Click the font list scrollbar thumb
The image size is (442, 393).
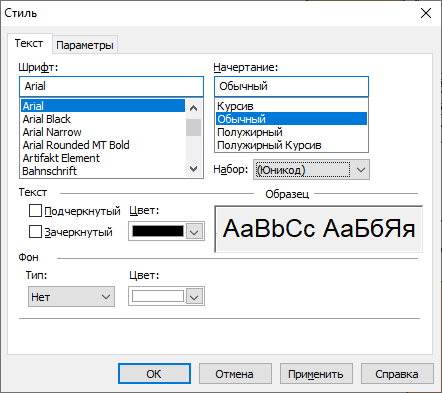[194, 127]
